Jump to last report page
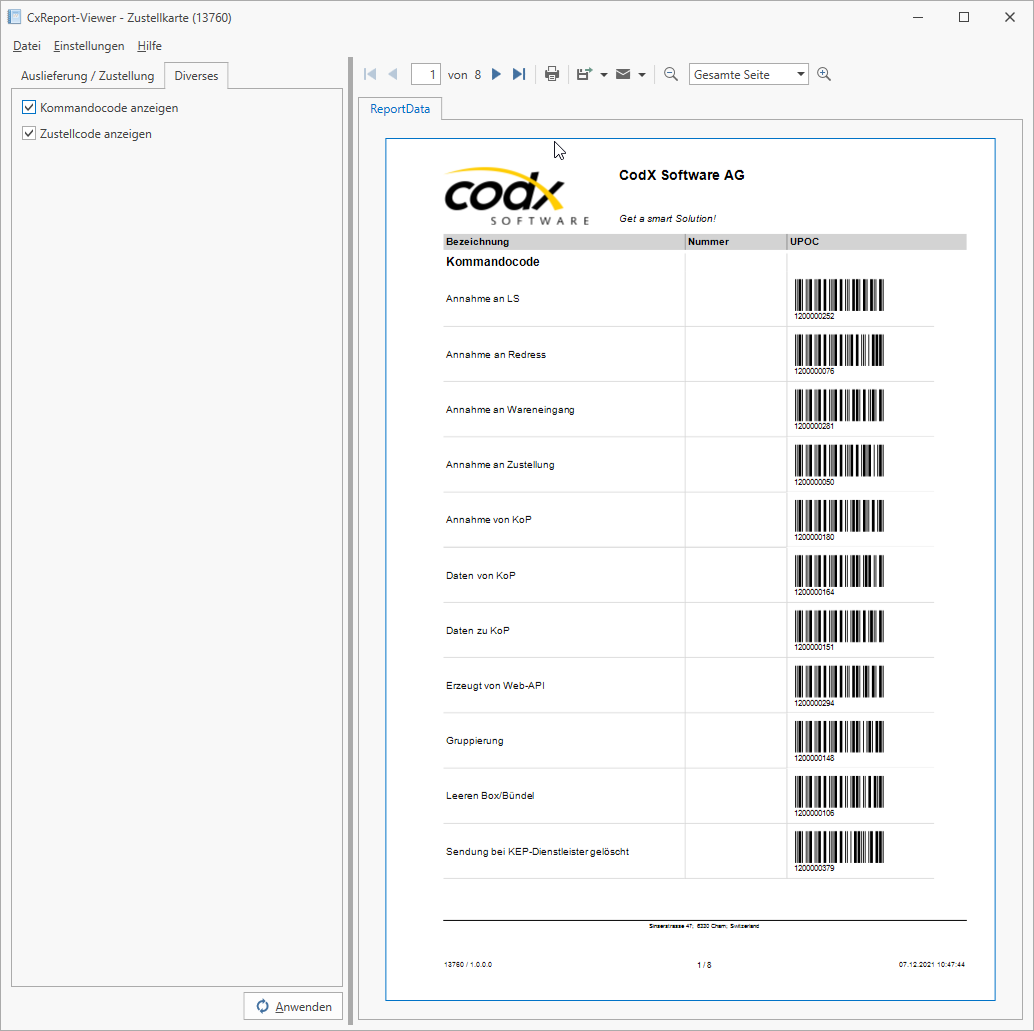This screenshot has width=1034, height=1031. (x=519, y=75)
